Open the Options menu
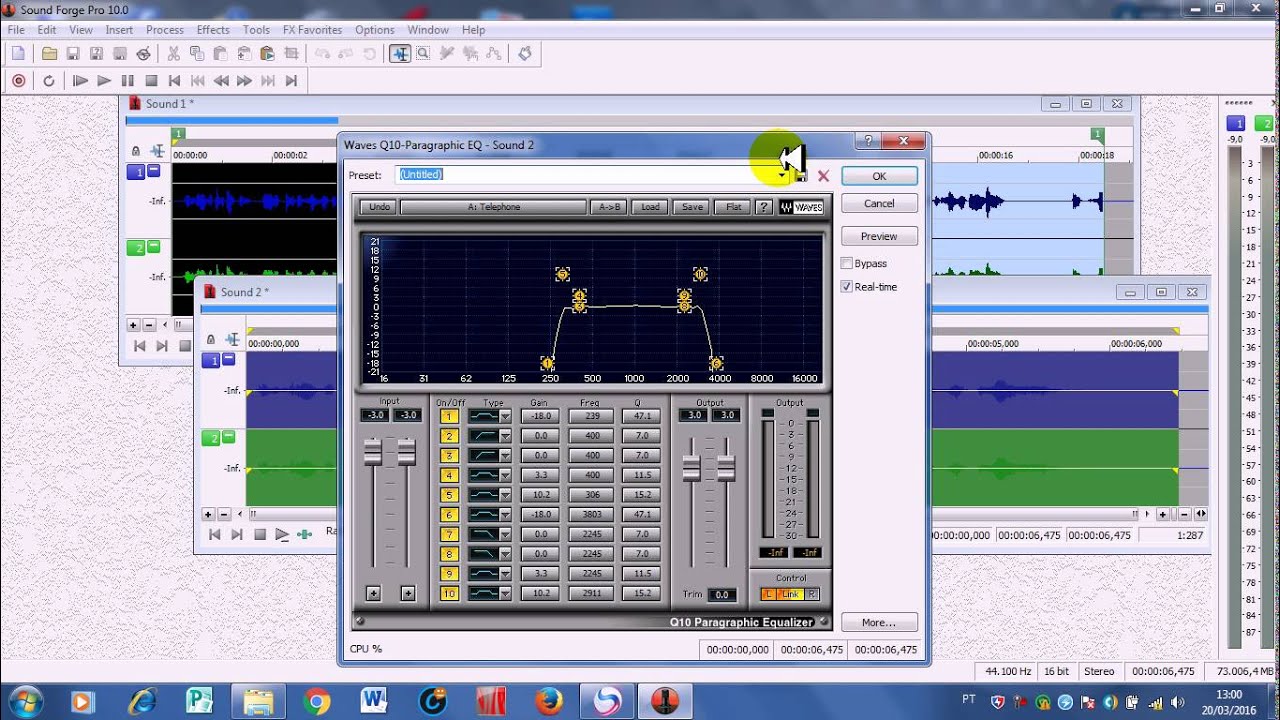Image resolution: width=1280 pixels, height=720 pixels. [x=375, y=30]
